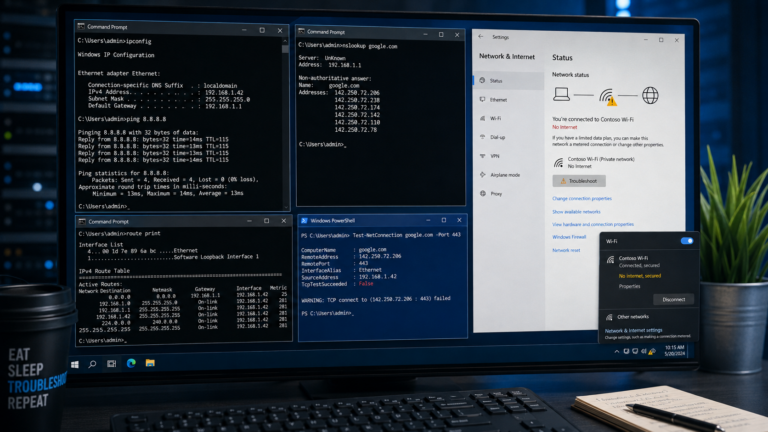Click address 142.250.72.238 in nslookup output
768x432 pixels.
point(357,100)
